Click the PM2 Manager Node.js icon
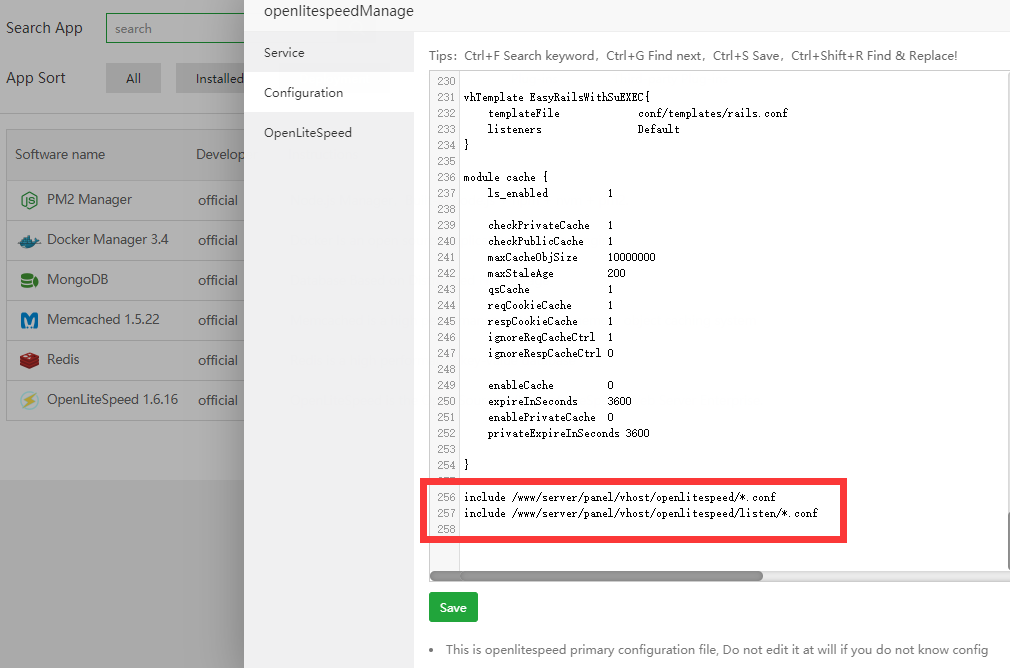 (29, 200)
